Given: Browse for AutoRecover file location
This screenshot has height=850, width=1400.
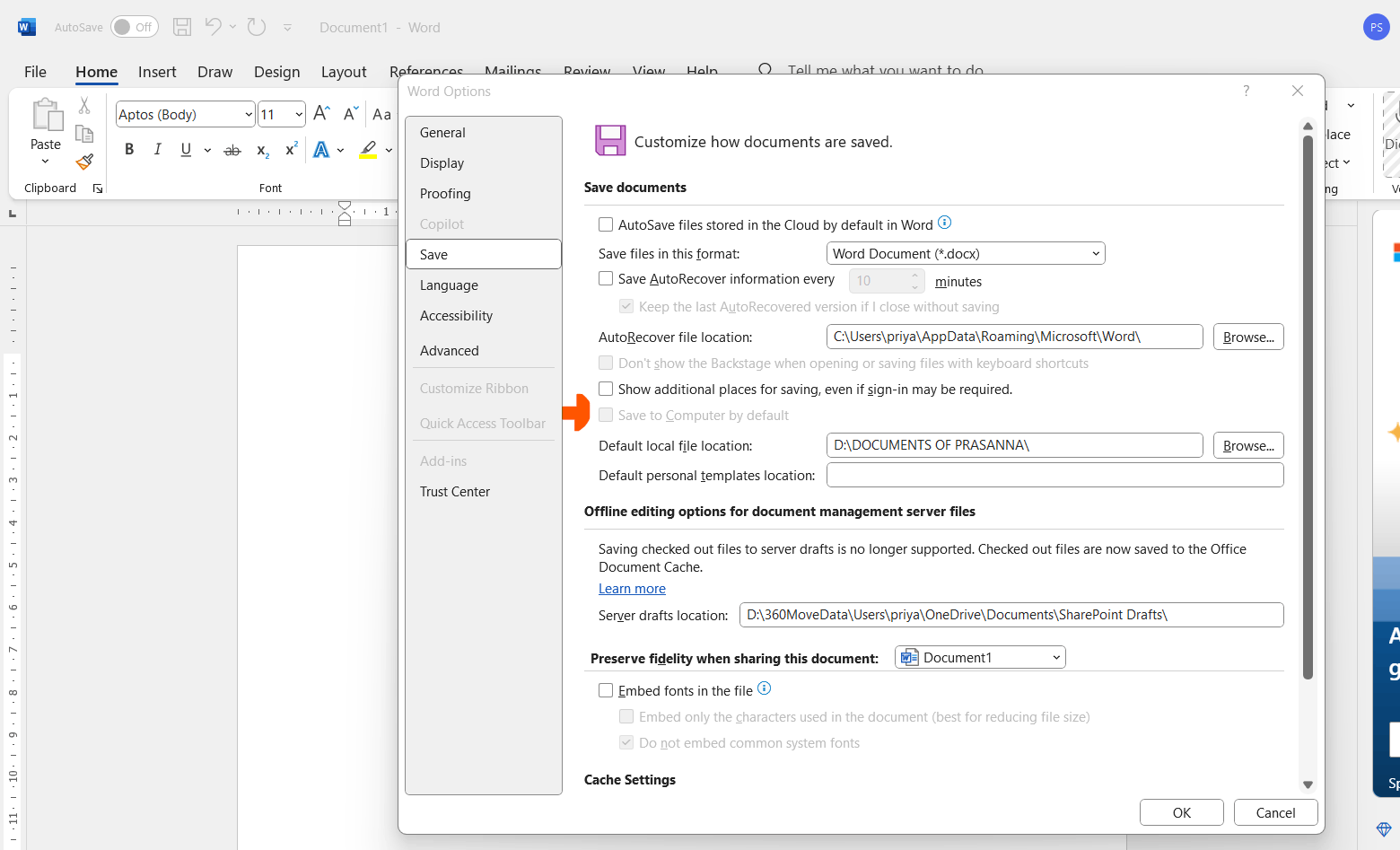Looking at the screenshot, I should tap(1248, 337).
